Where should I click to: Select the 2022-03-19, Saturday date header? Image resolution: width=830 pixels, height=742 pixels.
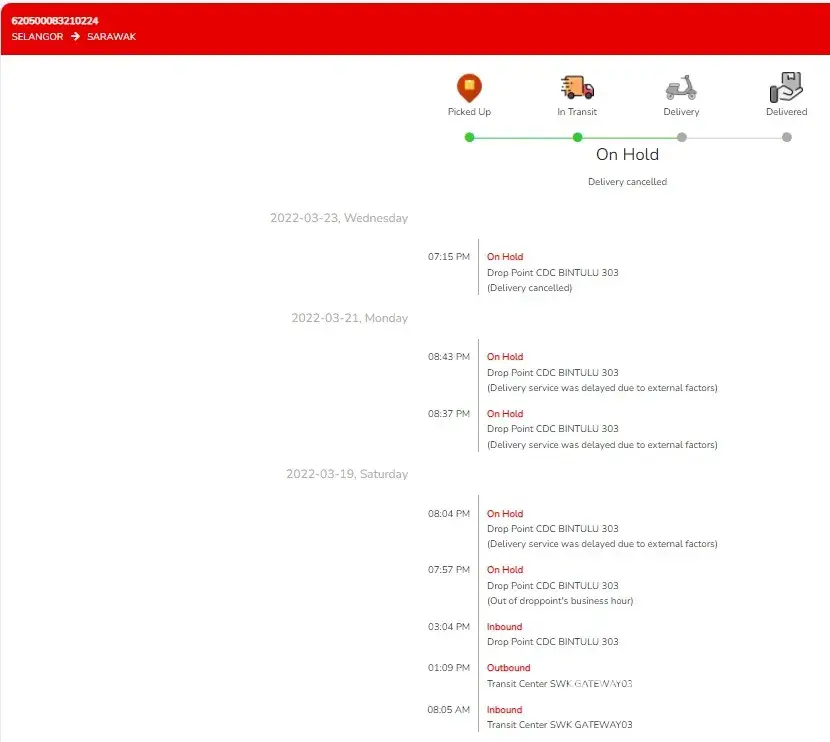(347, 474)
